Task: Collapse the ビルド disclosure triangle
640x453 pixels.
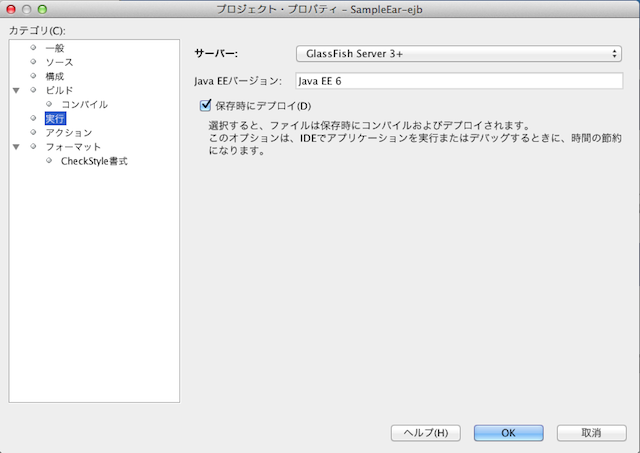Action: 15,91
